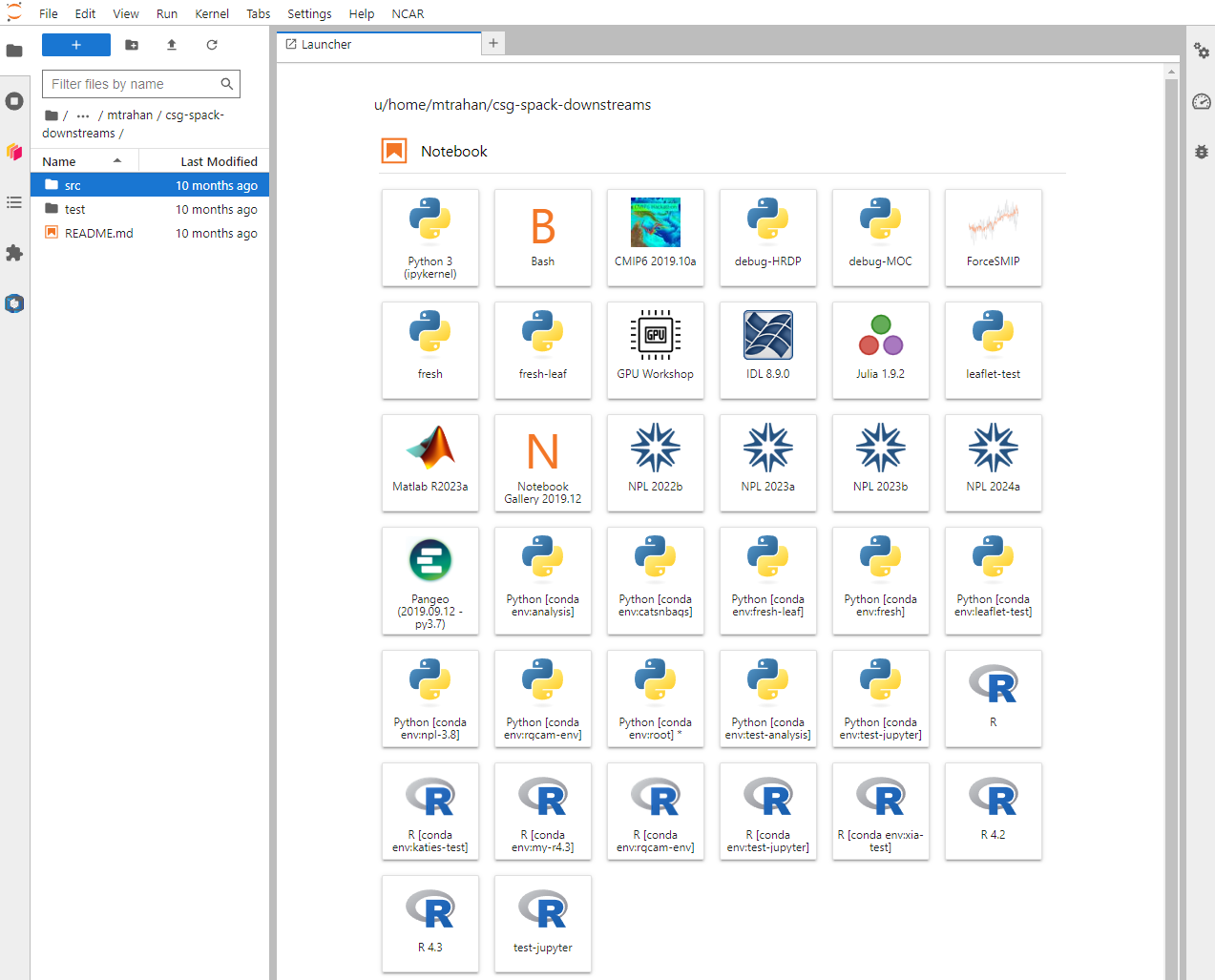Open the Running Terminals and Kernels sidebar

14,101
